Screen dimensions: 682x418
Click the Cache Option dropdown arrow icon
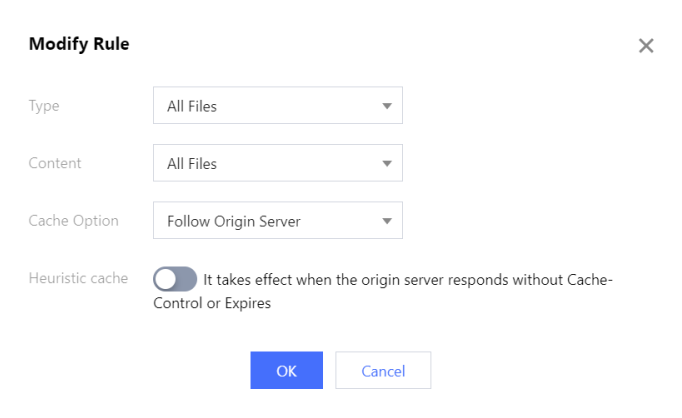(x=386, y=221)
